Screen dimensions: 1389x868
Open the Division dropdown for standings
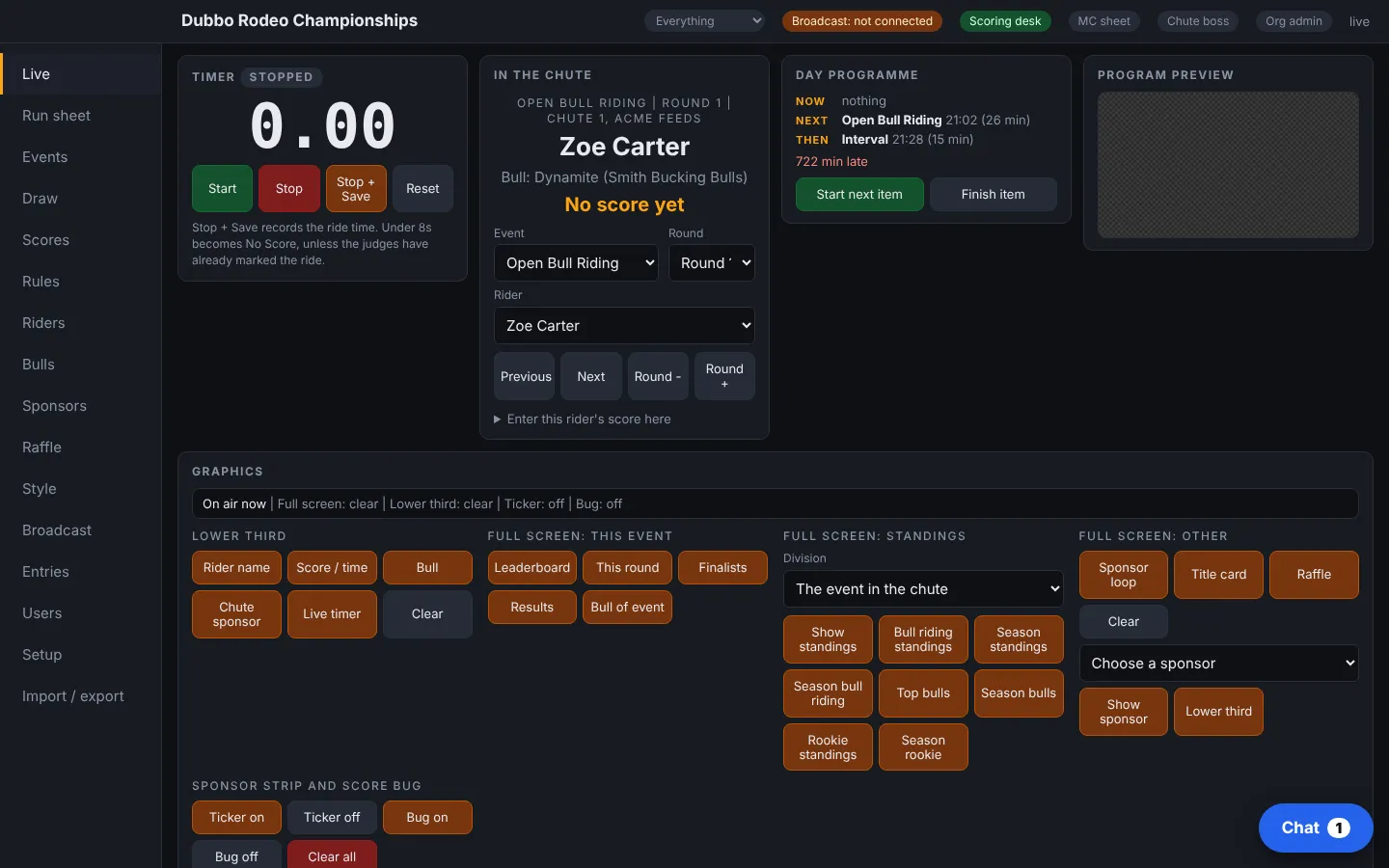[923, 589]
